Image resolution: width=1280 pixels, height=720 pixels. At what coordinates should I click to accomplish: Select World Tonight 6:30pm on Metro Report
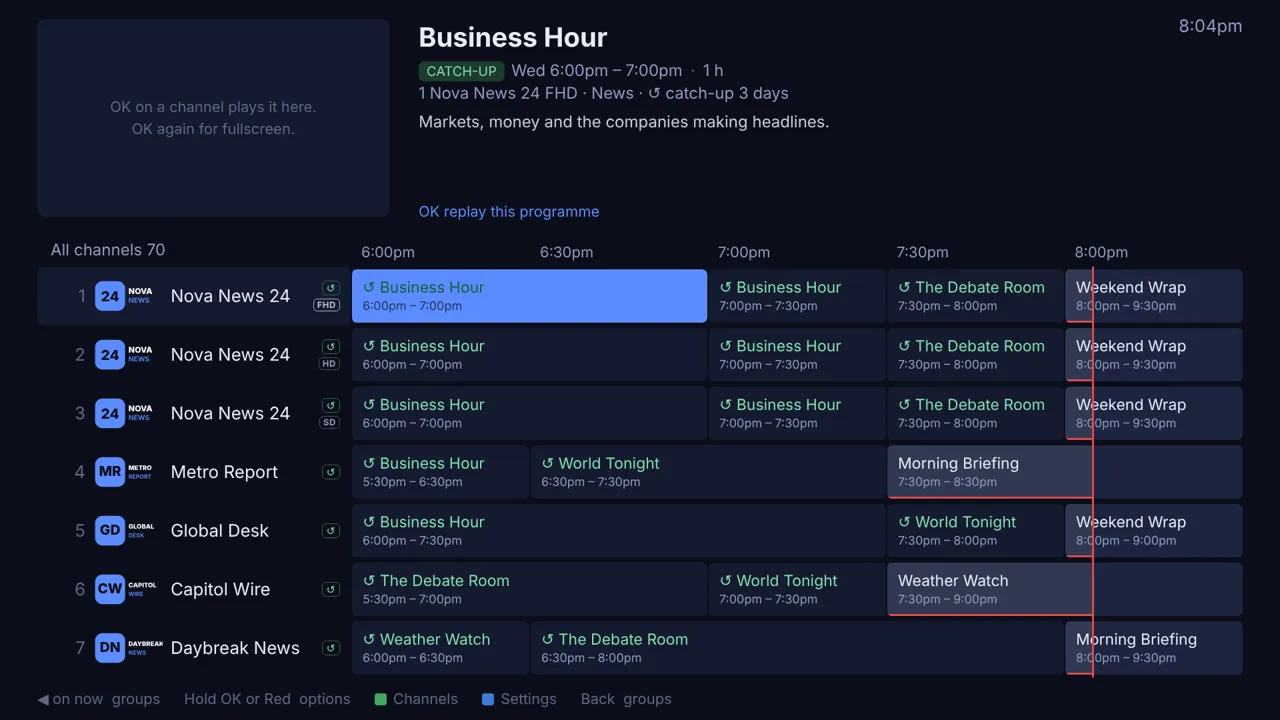(708, 472)
